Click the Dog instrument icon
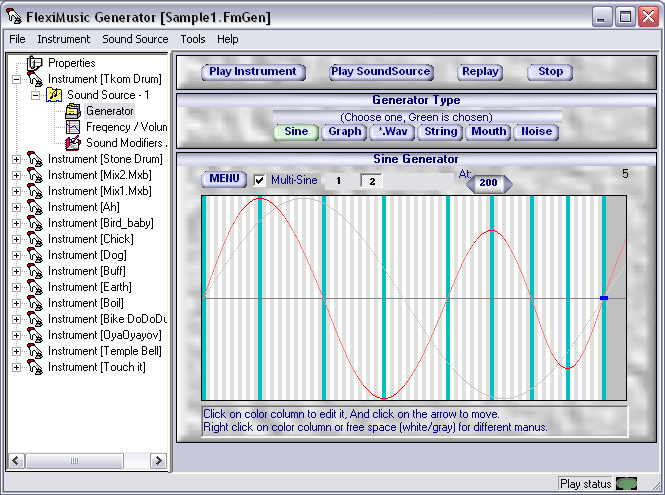This screenshot has height=495, width=665. click(x=35, y=255)
